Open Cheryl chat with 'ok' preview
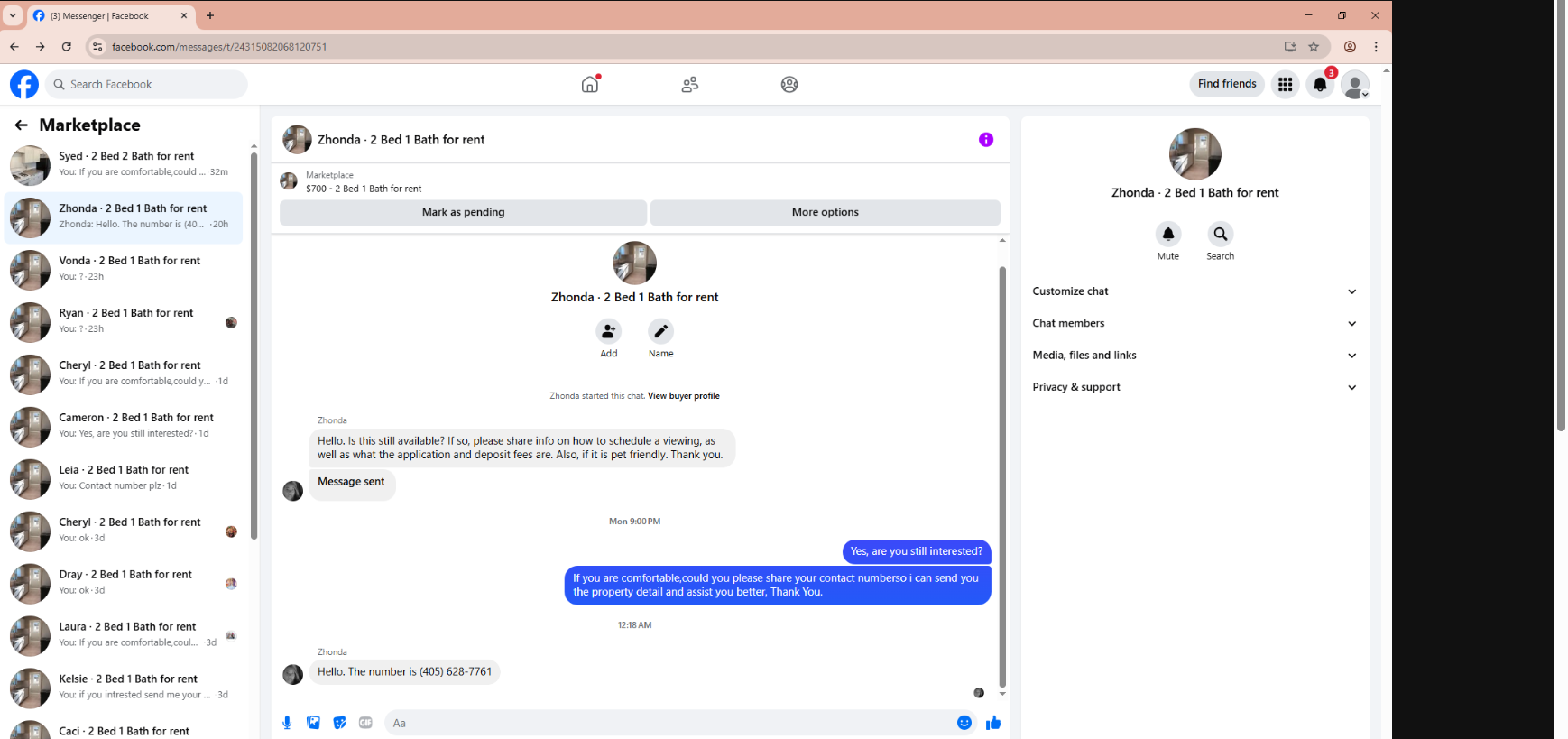This screenshot has height=739, width=1568. pos(124,531)
